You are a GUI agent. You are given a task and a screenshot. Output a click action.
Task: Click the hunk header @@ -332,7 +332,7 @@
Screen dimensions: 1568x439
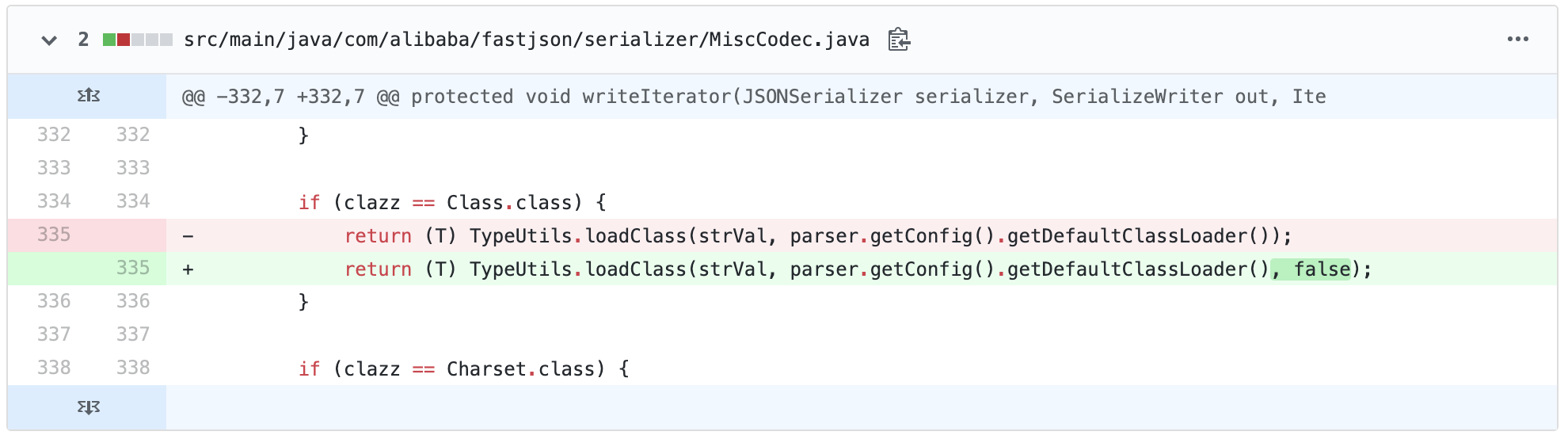[x=290, y=97]
